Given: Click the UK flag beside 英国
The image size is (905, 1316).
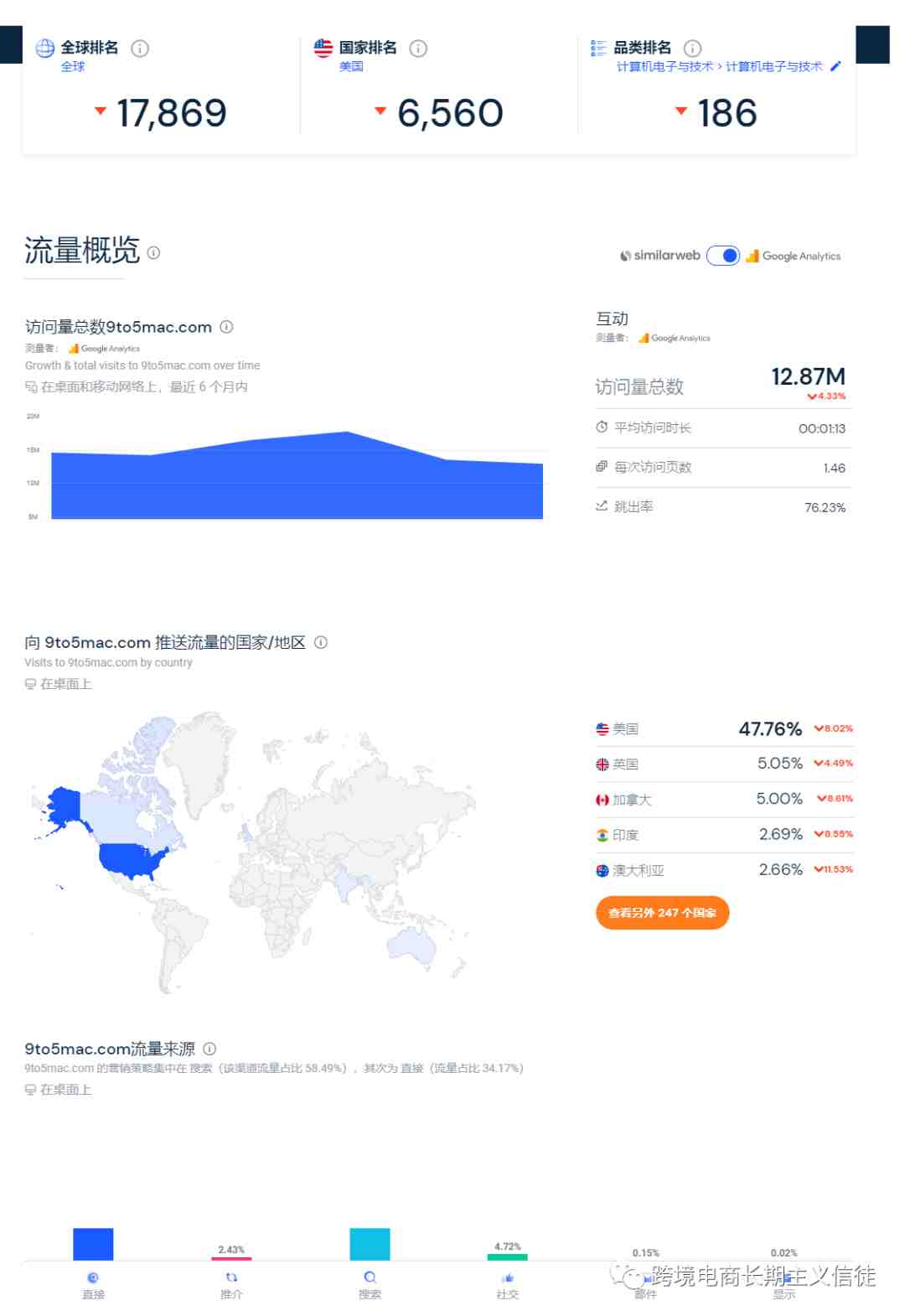Looking at the screenshot, I should click(602, 764).
